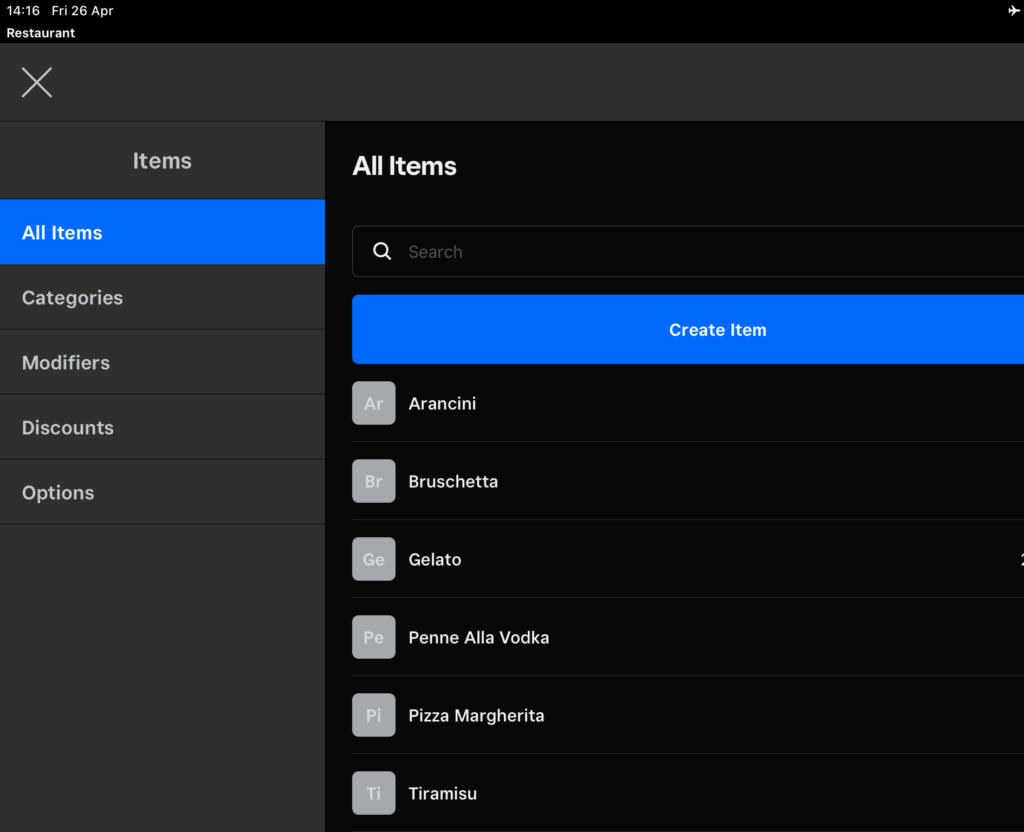Tap the airplane mode status icon
Viewport: 1024px width, 832px height.
tap(1014, 11)
